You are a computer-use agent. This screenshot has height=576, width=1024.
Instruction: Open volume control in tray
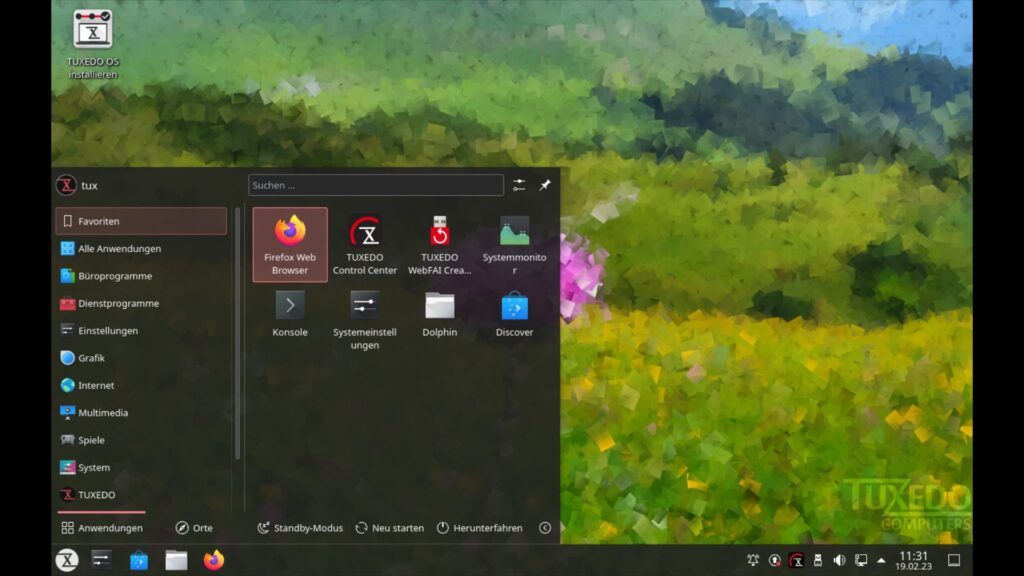coord(839,560)
